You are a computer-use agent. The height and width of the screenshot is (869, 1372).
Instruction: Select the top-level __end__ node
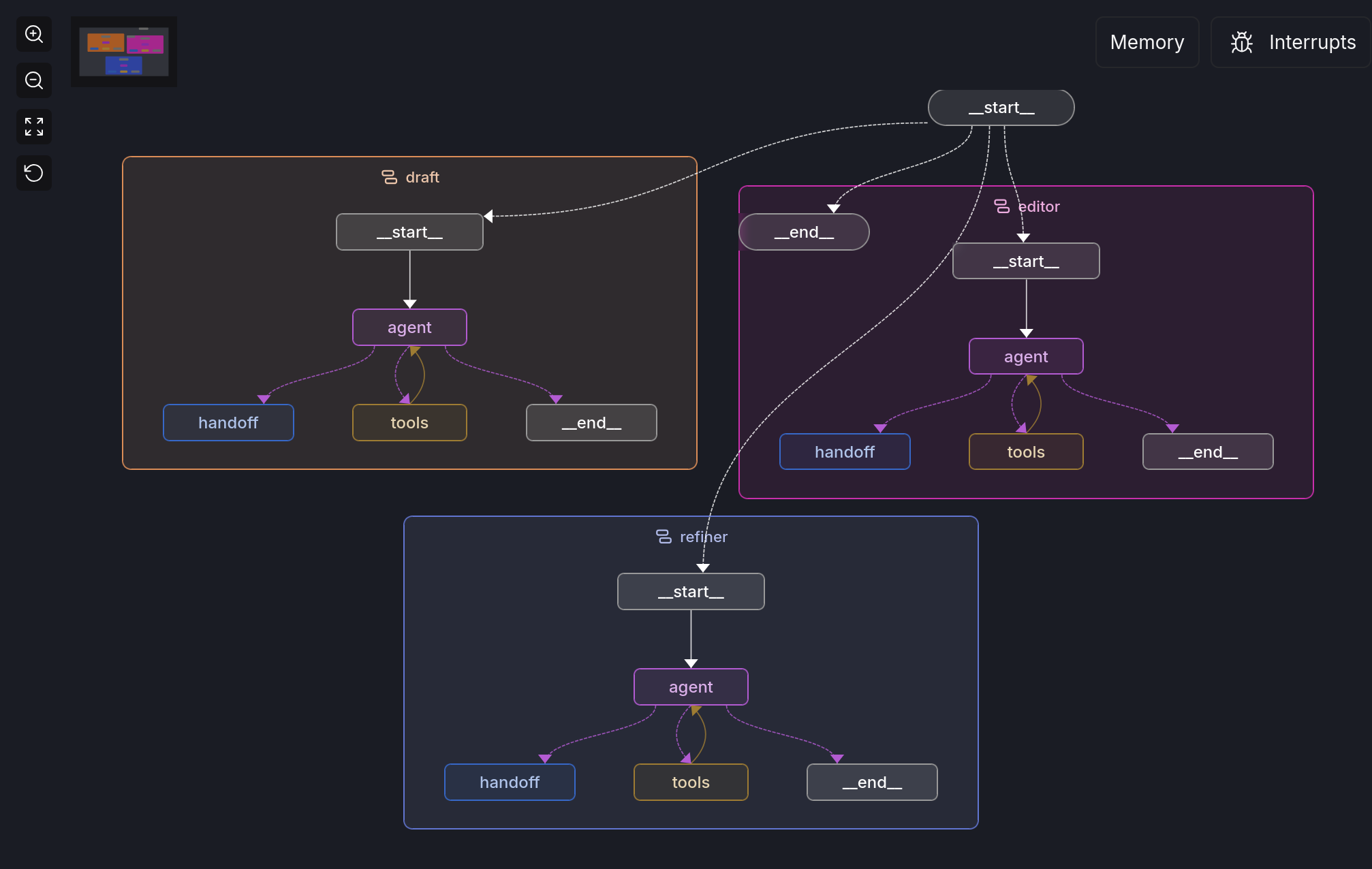coord(804,232)
